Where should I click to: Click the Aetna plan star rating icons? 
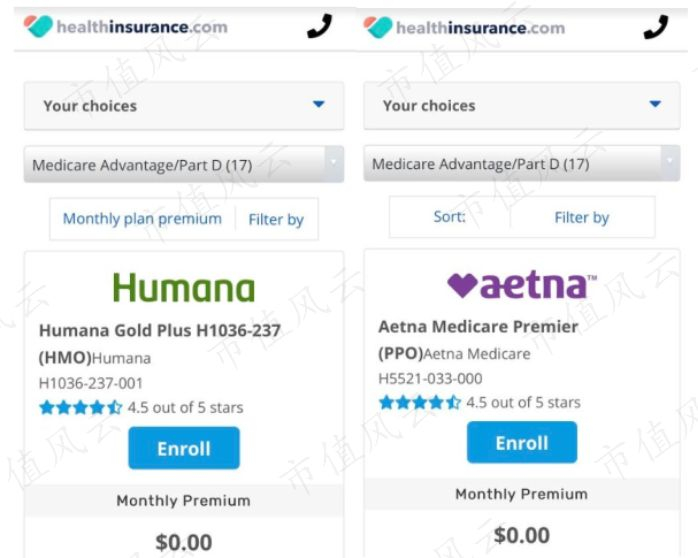(x=420, y=402)
